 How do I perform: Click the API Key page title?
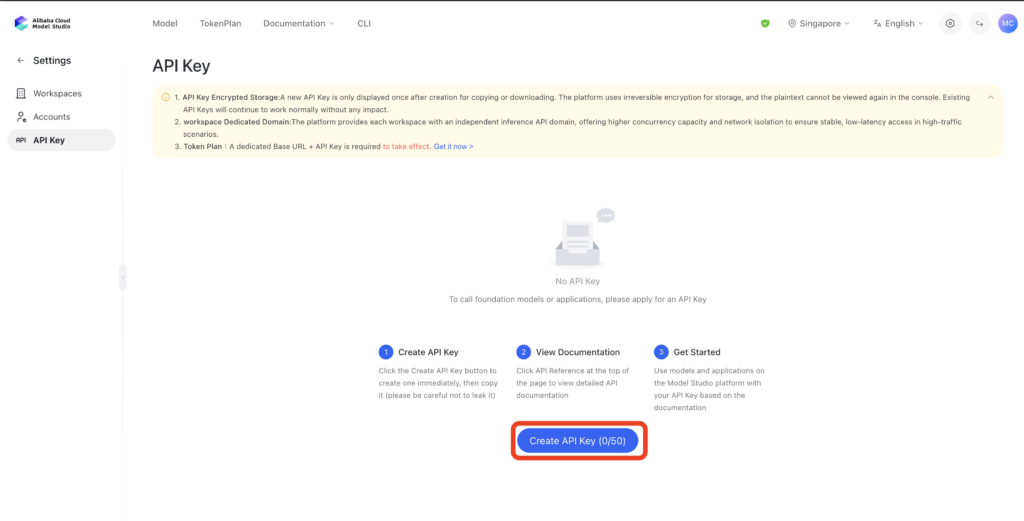[x=181, y=66]
